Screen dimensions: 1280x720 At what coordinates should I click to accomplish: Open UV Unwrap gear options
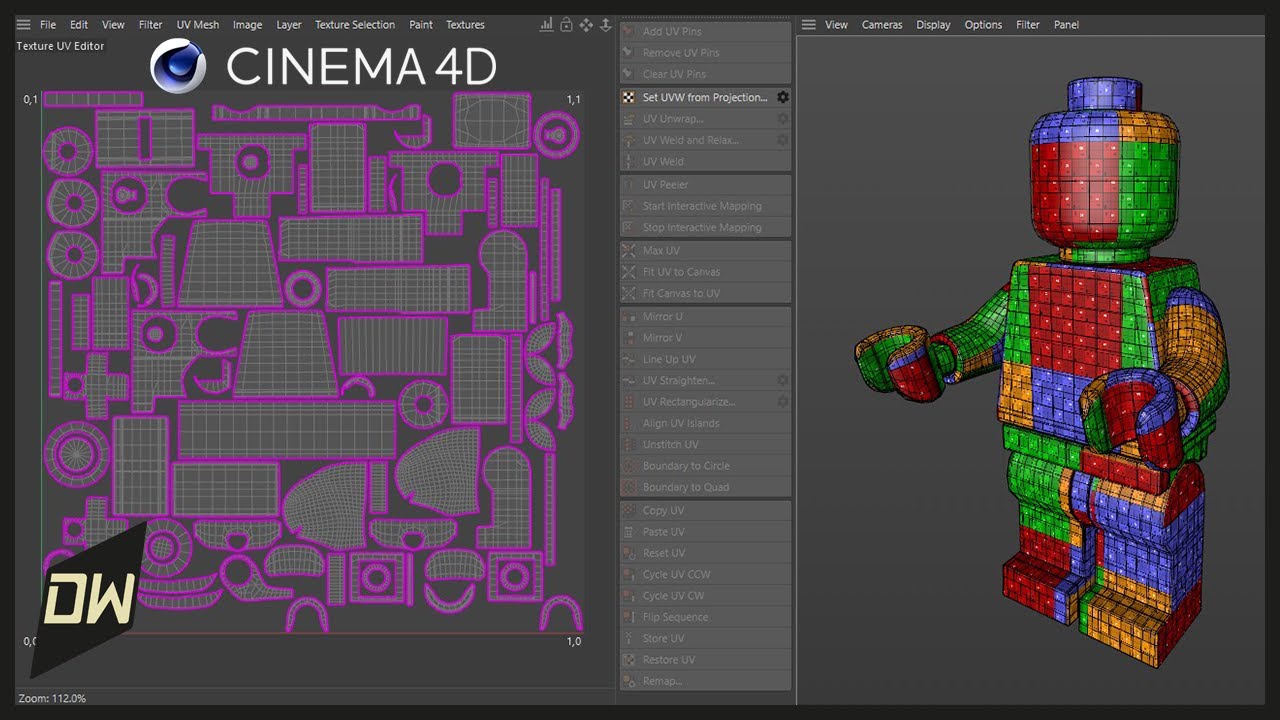coord(783,118)
